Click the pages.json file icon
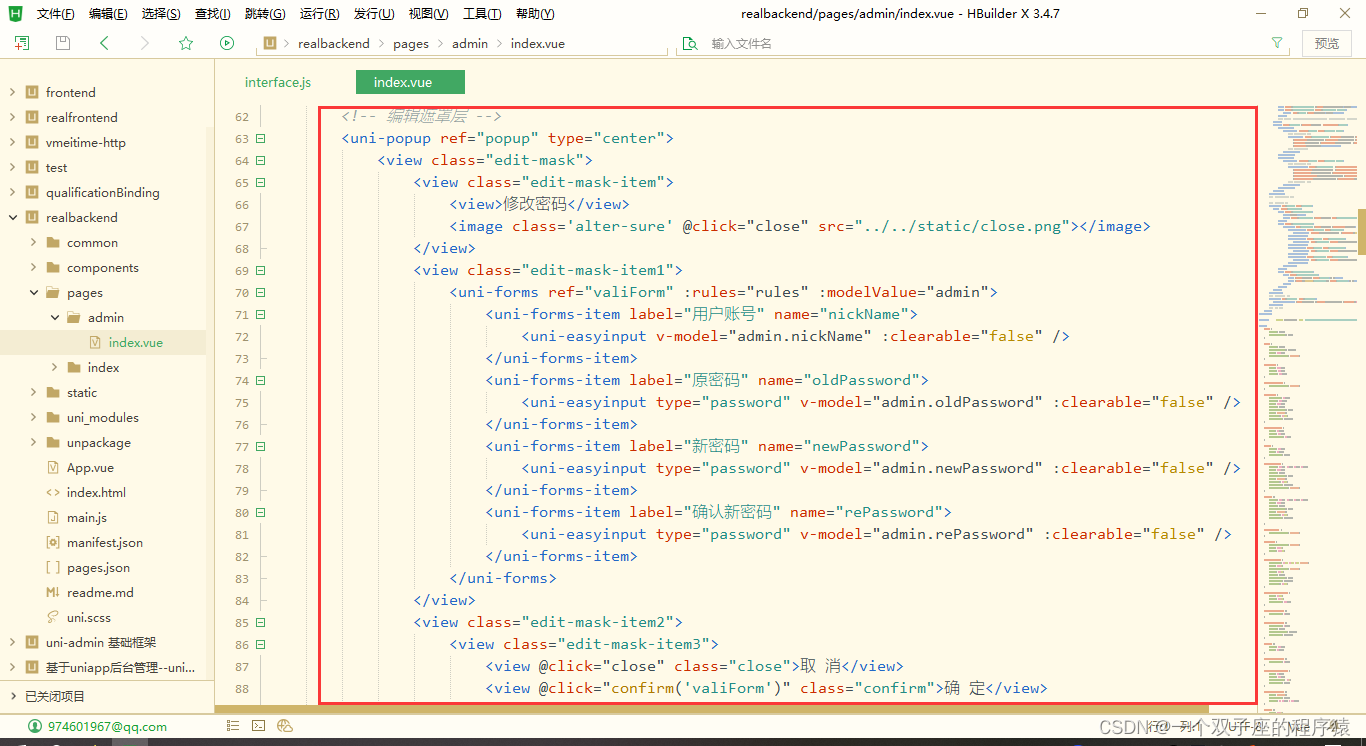The width and height of the screenshot is (1366, 746). 53,567
